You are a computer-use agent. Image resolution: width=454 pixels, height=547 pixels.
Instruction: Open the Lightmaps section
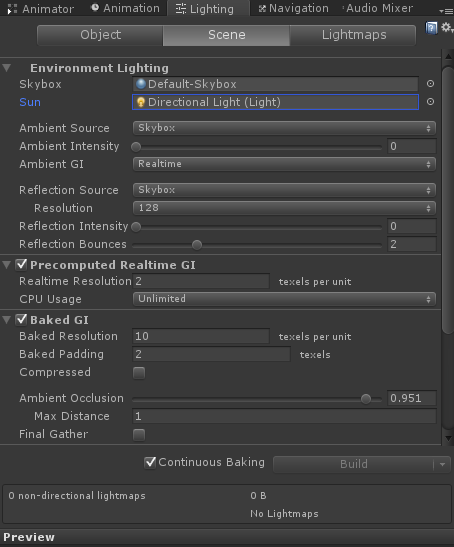tap(353, 35)
